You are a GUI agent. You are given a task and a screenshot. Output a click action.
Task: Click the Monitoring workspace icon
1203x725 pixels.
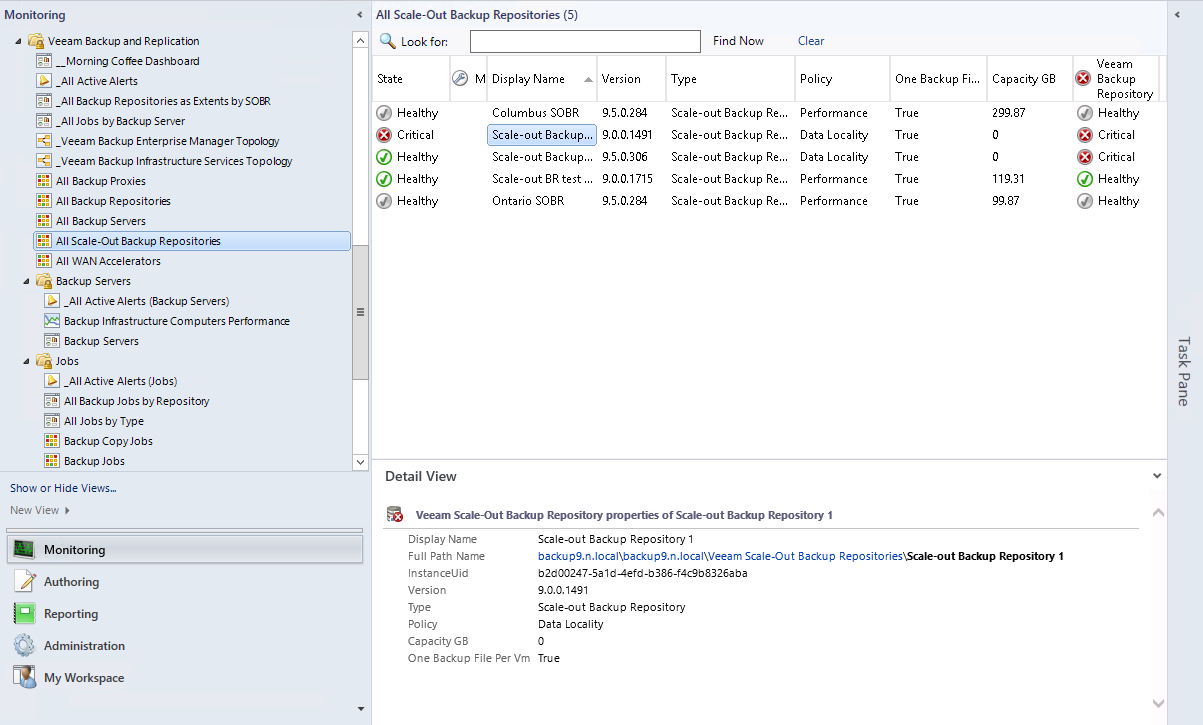(x=25, y=549)
